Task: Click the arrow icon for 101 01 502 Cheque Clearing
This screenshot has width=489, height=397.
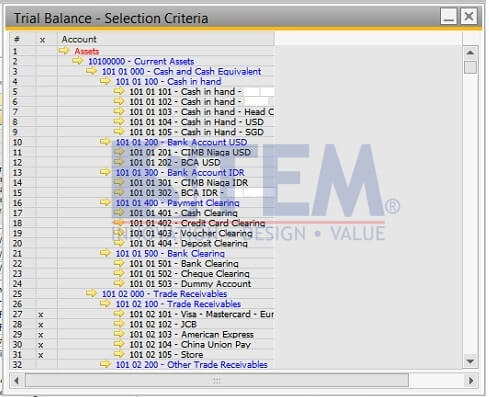Action: point(119,273)
